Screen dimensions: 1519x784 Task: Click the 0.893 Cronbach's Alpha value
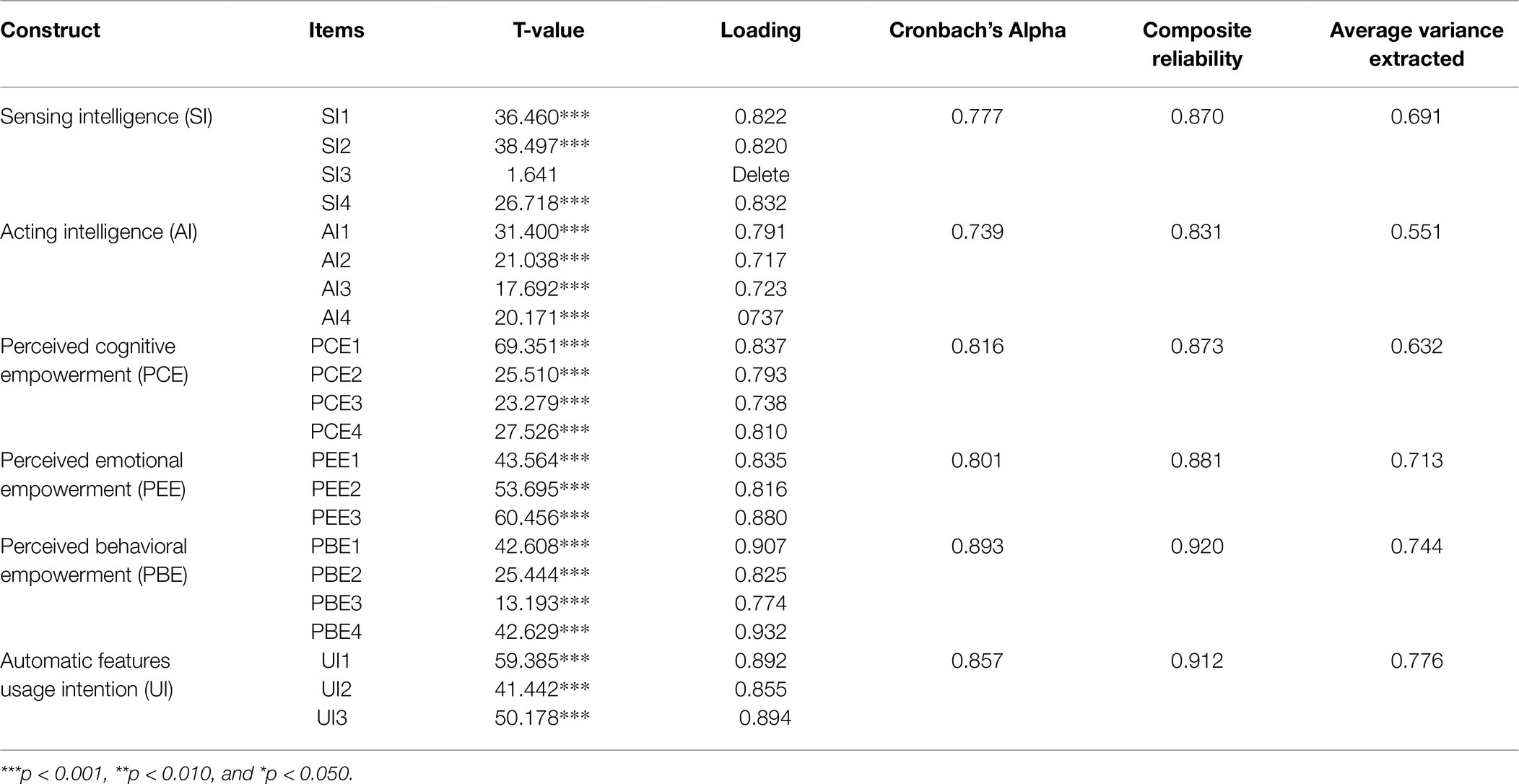tap(978, 546)
